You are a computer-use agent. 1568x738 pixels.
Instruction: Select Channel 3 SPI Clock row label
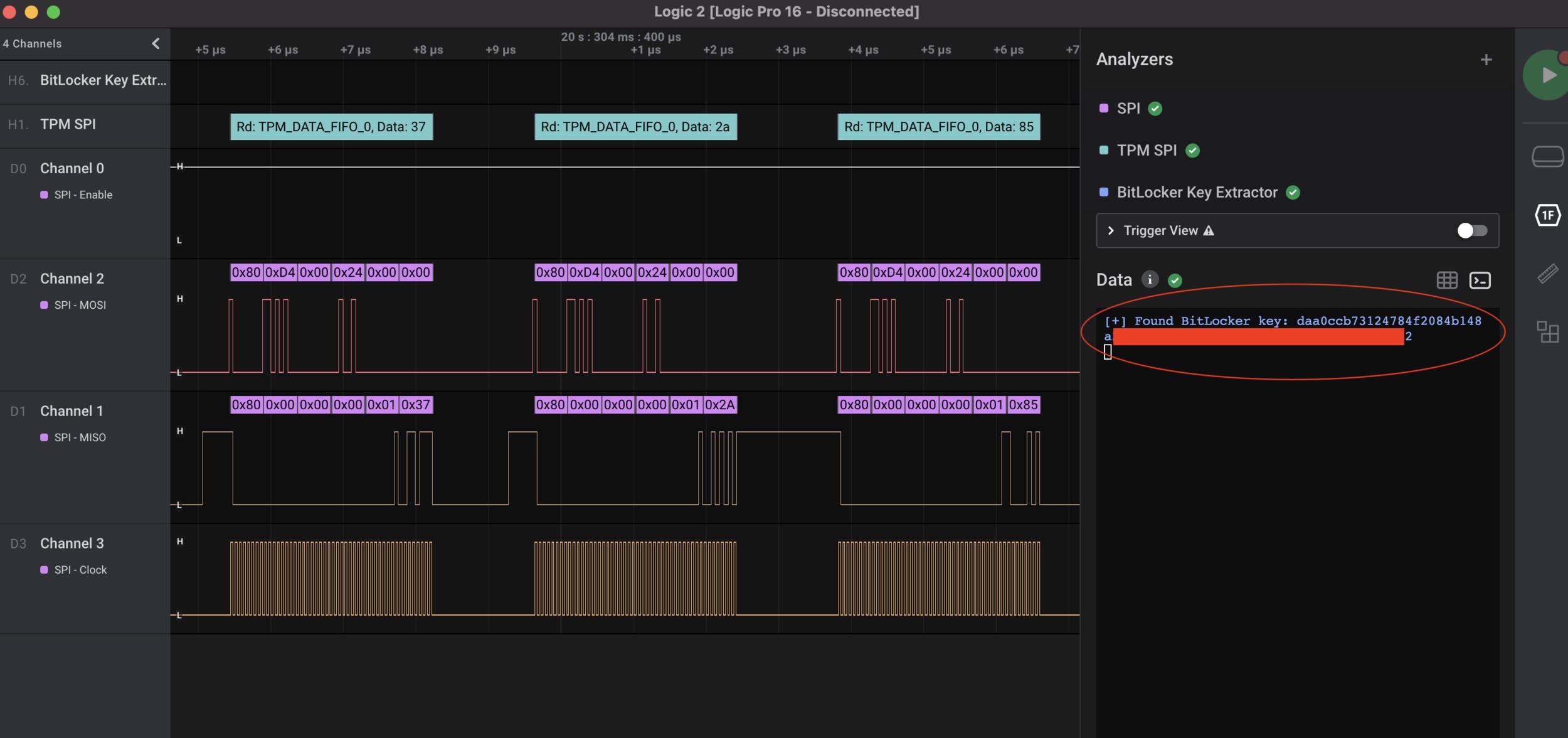coord(72,543)
